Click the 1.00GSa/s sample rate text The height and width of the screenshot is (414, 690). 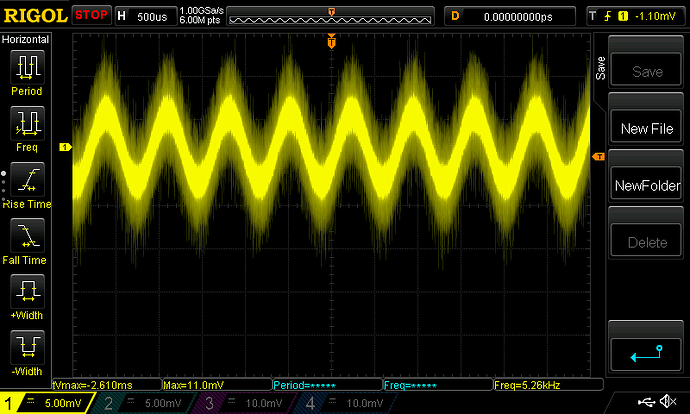(x=202, y=11)
